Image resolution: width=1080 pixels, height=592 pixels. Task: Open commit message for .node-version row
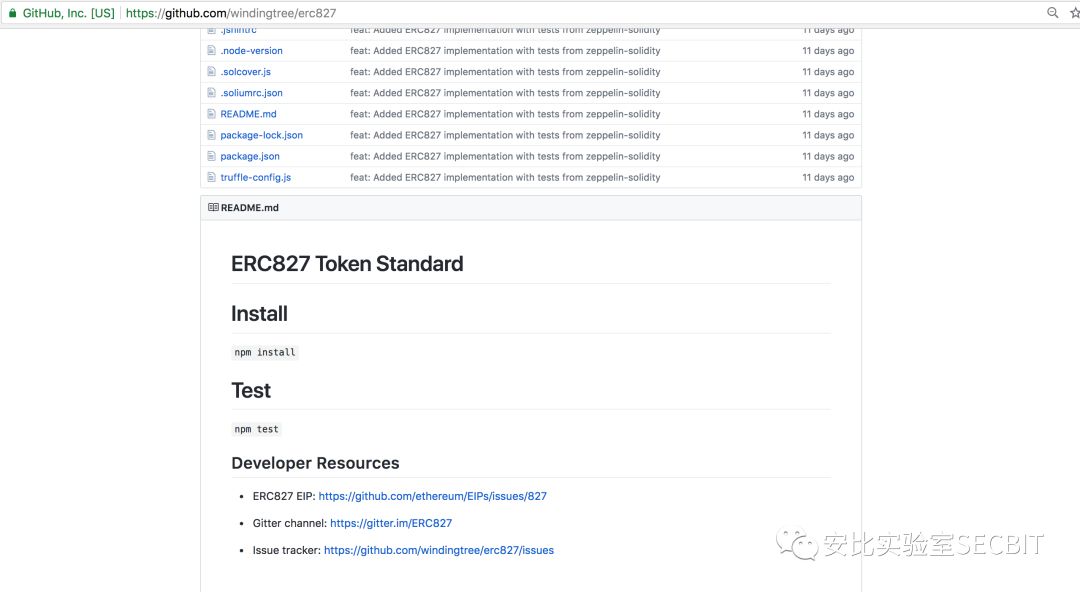click(505, 51)
